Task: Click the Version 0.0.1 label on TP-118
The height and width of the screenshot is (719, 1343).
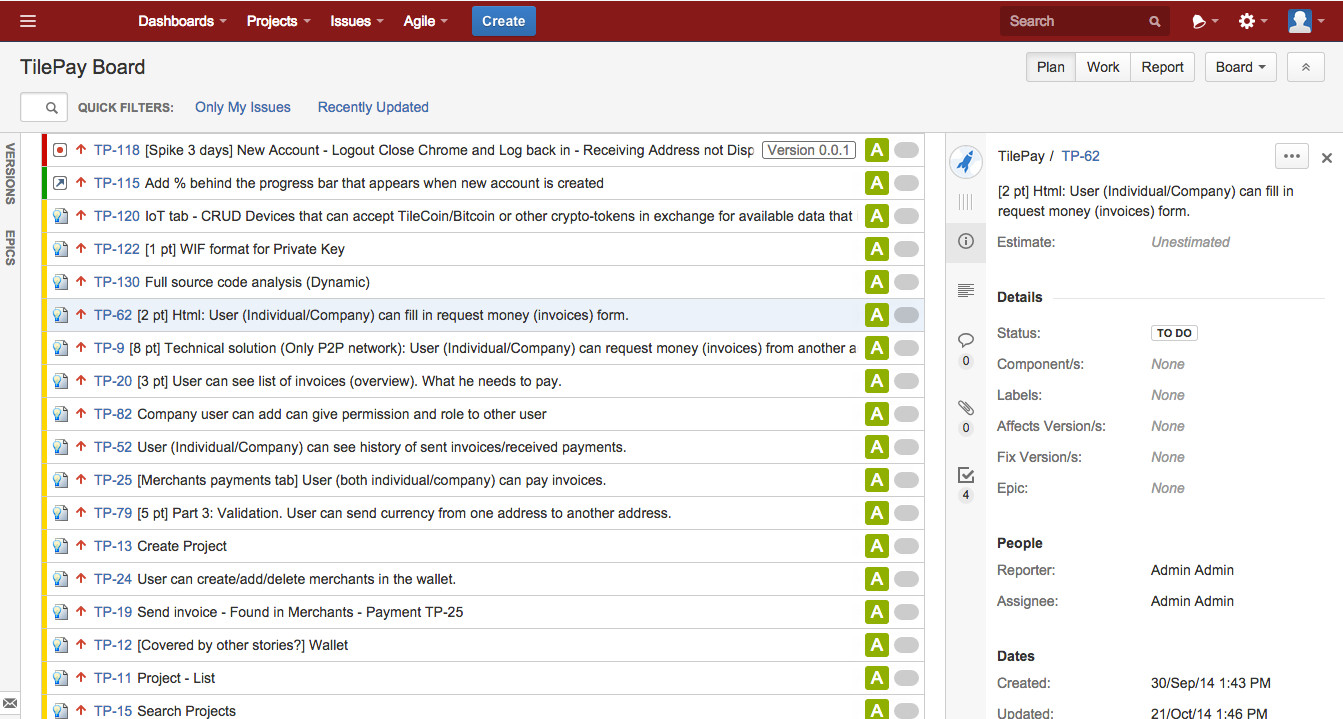Action: [x=809, y=150]
